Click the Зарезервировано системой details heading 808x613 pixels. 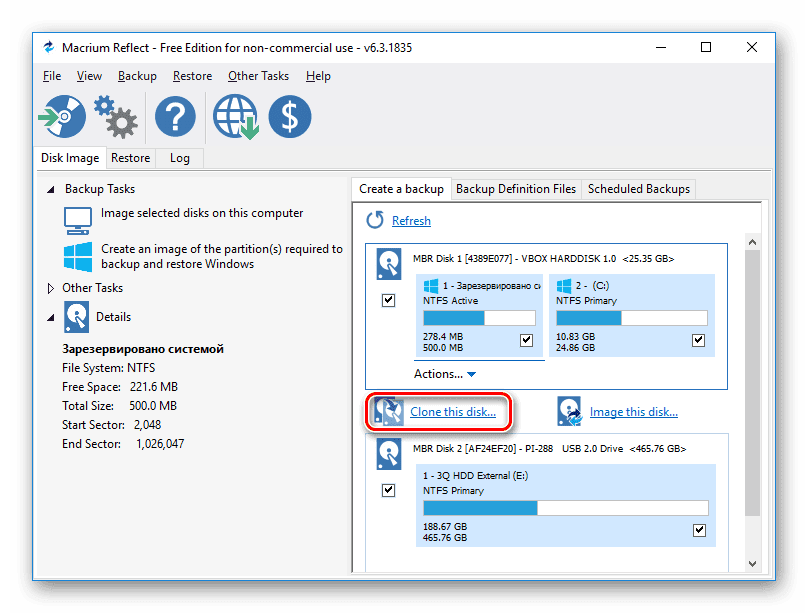143,349
